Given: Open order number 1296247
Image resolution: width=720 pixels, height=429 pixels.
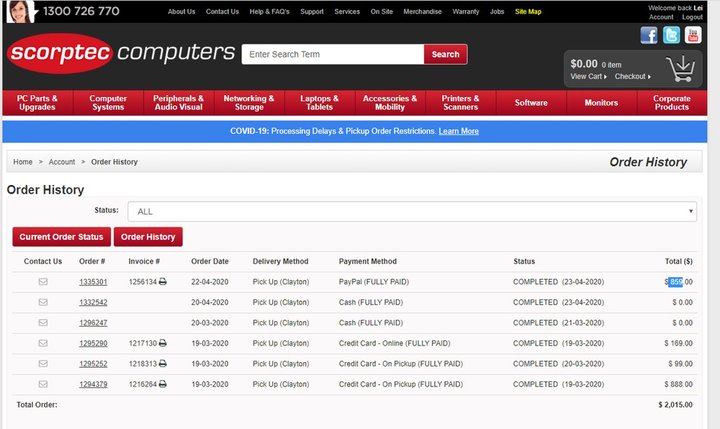Looking at the screenshot, I should [93, 323].
